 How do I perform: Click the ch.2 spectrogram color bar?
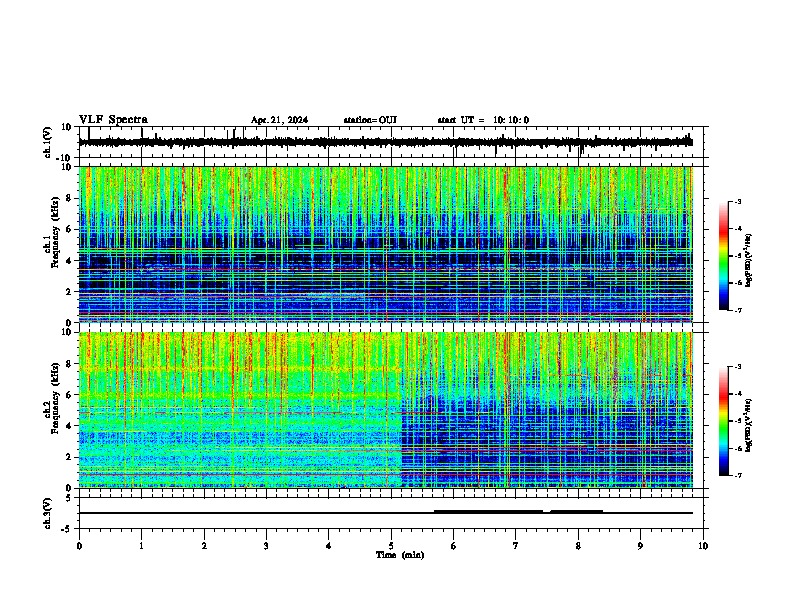coord(724,421)
